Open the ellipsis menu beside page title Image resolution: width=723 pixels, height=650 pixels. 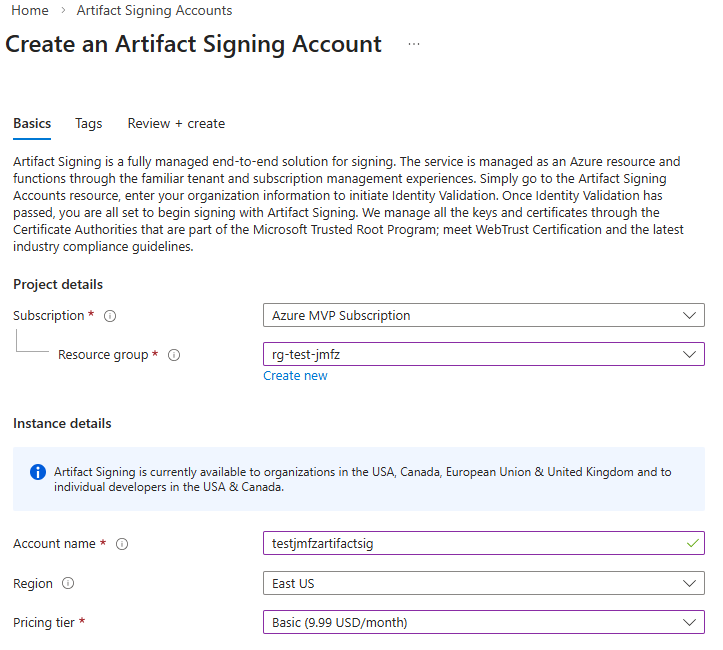click(x=414, y=45)
